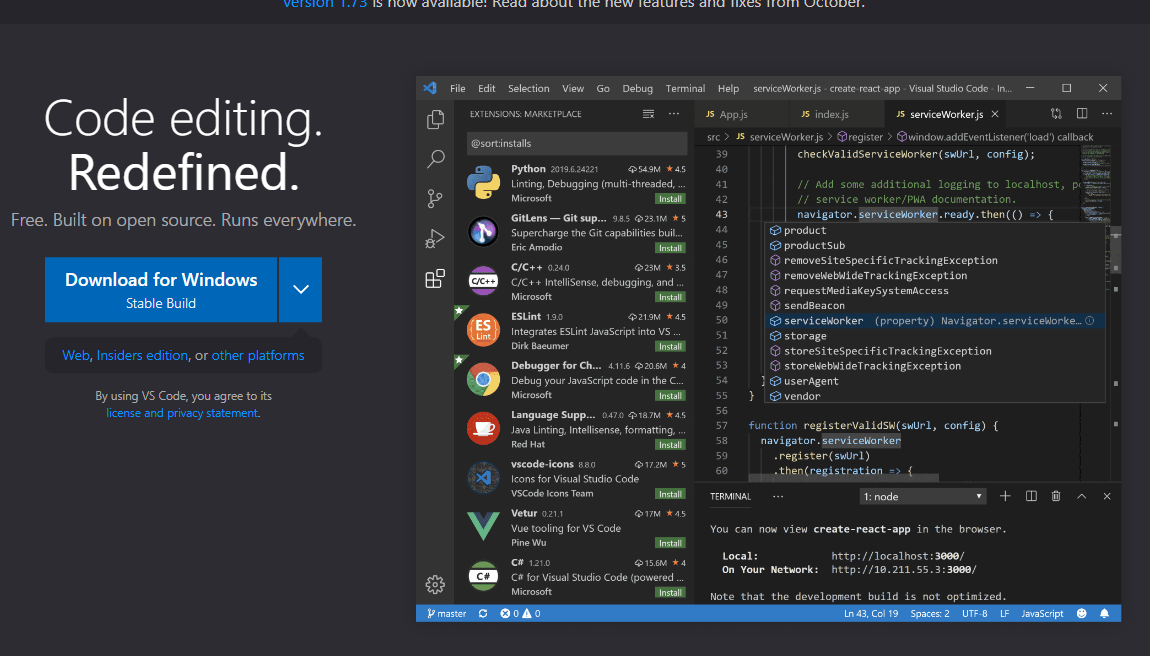The height and width of the screenshot is (656, 1150).
Task: Click the errors count icon in status bar
Action: point(505,613)
